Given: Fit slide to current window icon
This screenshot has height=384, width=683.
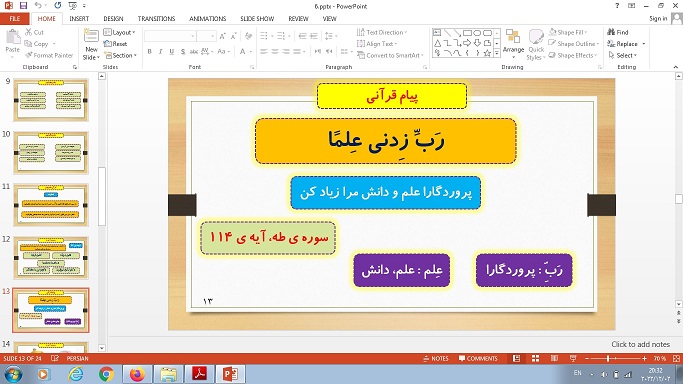Looking at the screenshot, I should (676, 358).
